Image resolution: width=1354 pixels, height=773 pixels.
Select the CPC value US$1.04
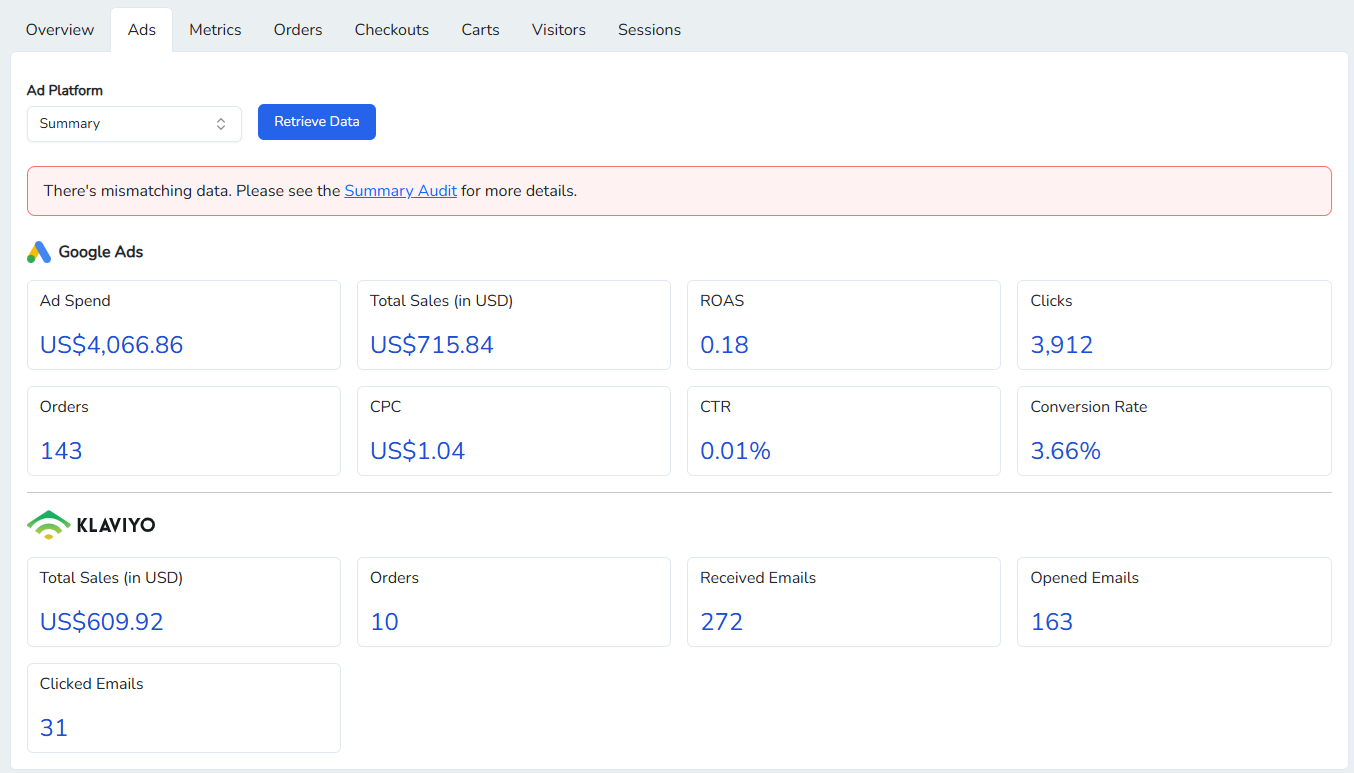point(418,451)
